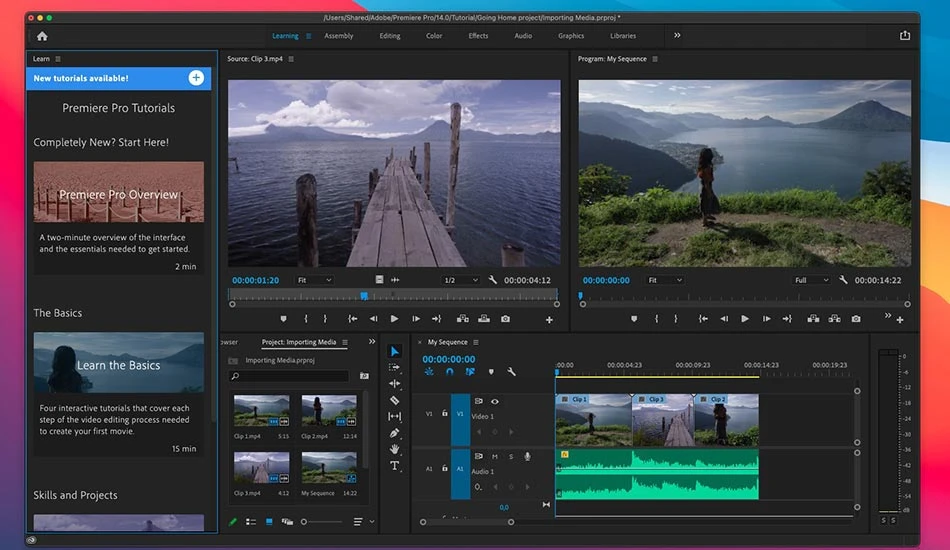Open Program playback resolution Full dropdown

811,280
